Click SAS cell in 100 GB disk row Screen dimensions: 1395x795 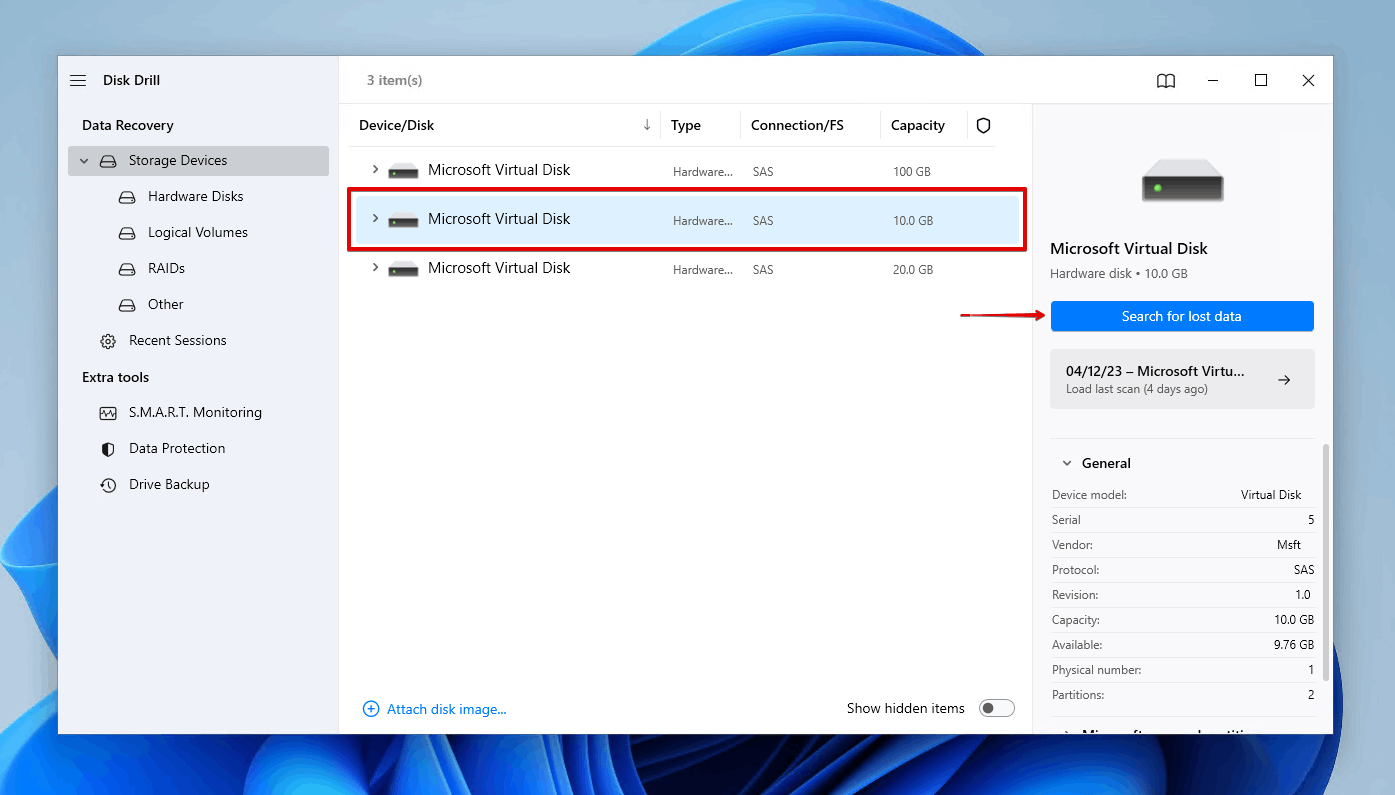763,172
